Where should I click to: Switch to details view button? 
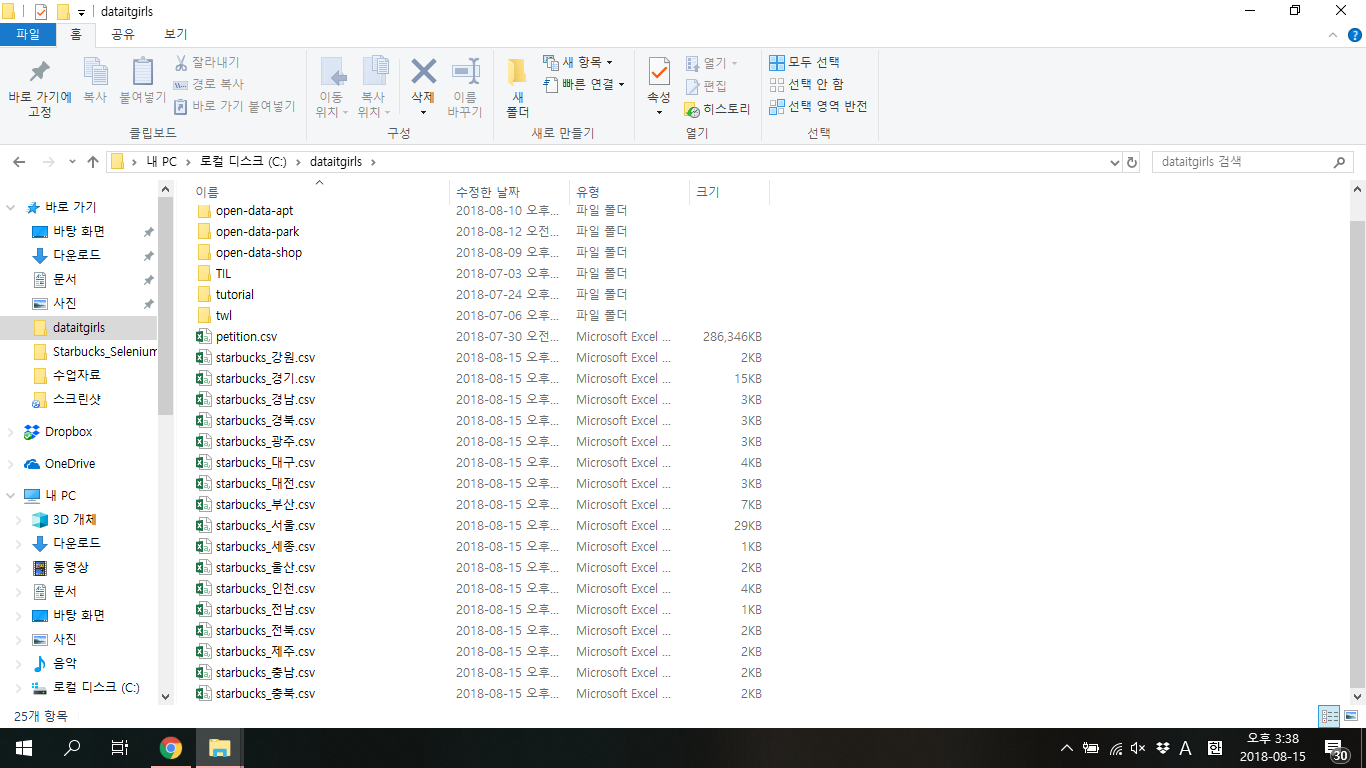[x=1329, y=716]
